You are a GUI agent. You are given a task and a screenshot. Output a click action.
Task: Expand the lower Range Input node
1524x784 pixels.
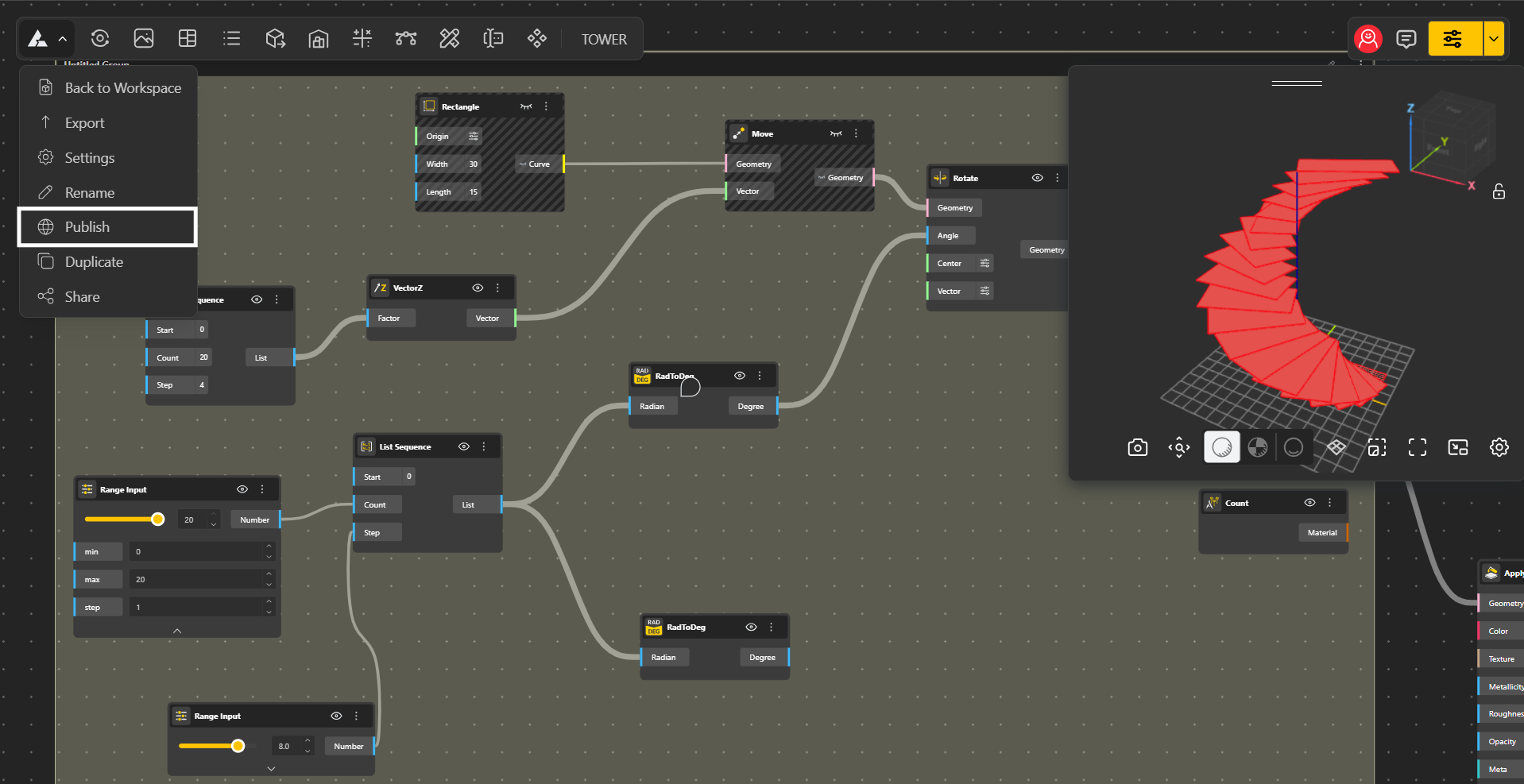click(x=271, y=769)
